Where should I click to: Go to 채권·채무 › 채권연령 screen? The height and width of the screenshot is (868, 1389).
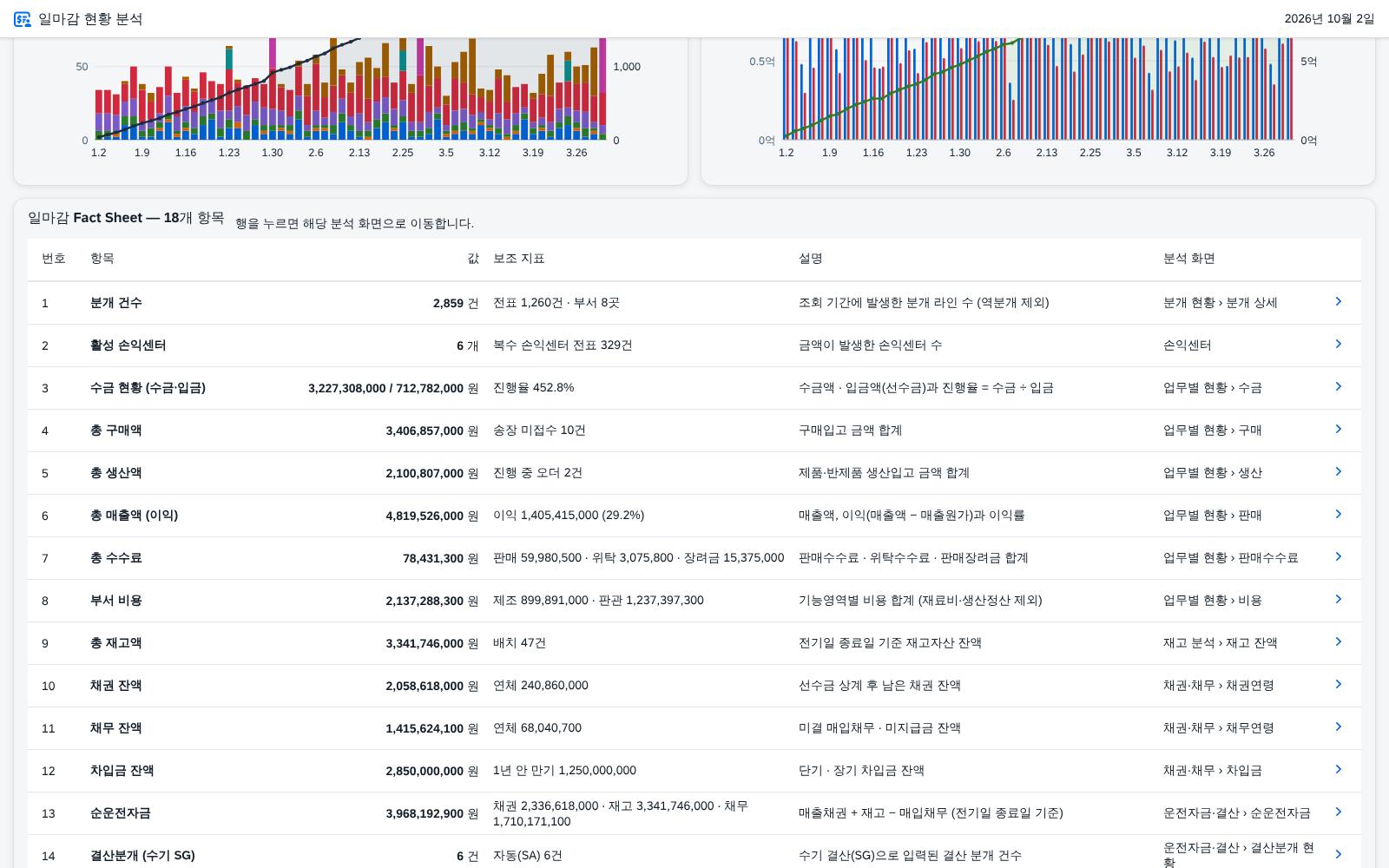pos(1219,686)
